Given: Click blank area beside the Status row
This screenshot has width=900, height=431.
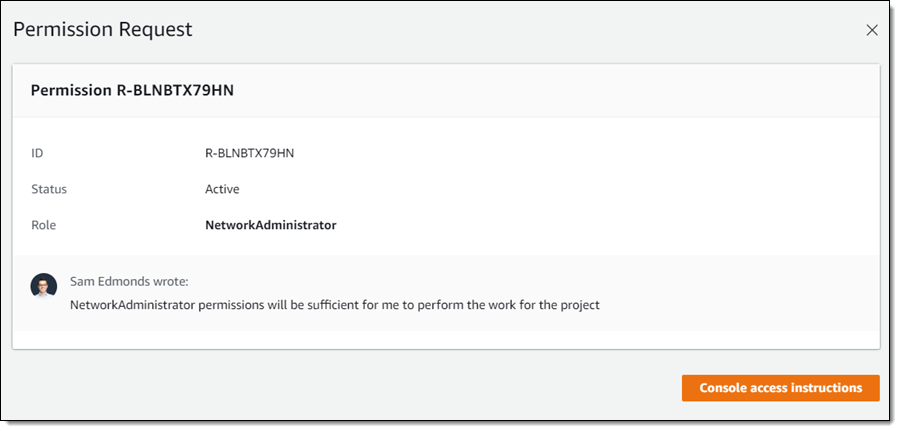Looking at the screenshot, I should [x=550, y=189].
